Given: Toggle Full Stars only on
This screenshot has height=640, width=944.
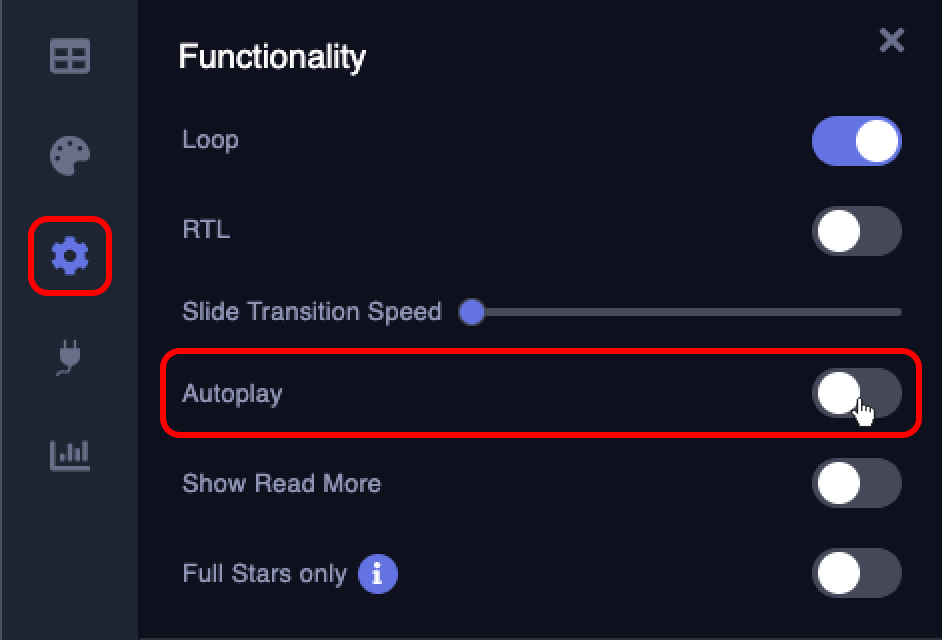Looking at the screenshot, I should coord(857,573).
